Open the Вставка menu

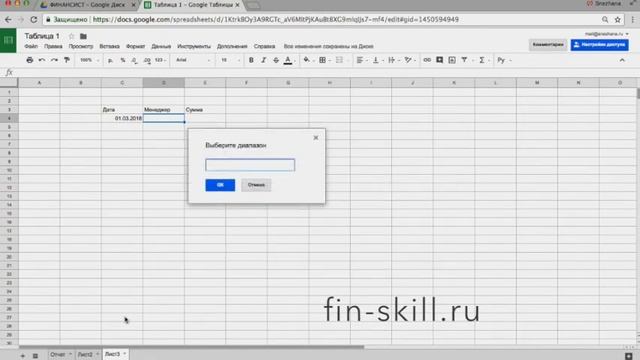pos(109,46)
